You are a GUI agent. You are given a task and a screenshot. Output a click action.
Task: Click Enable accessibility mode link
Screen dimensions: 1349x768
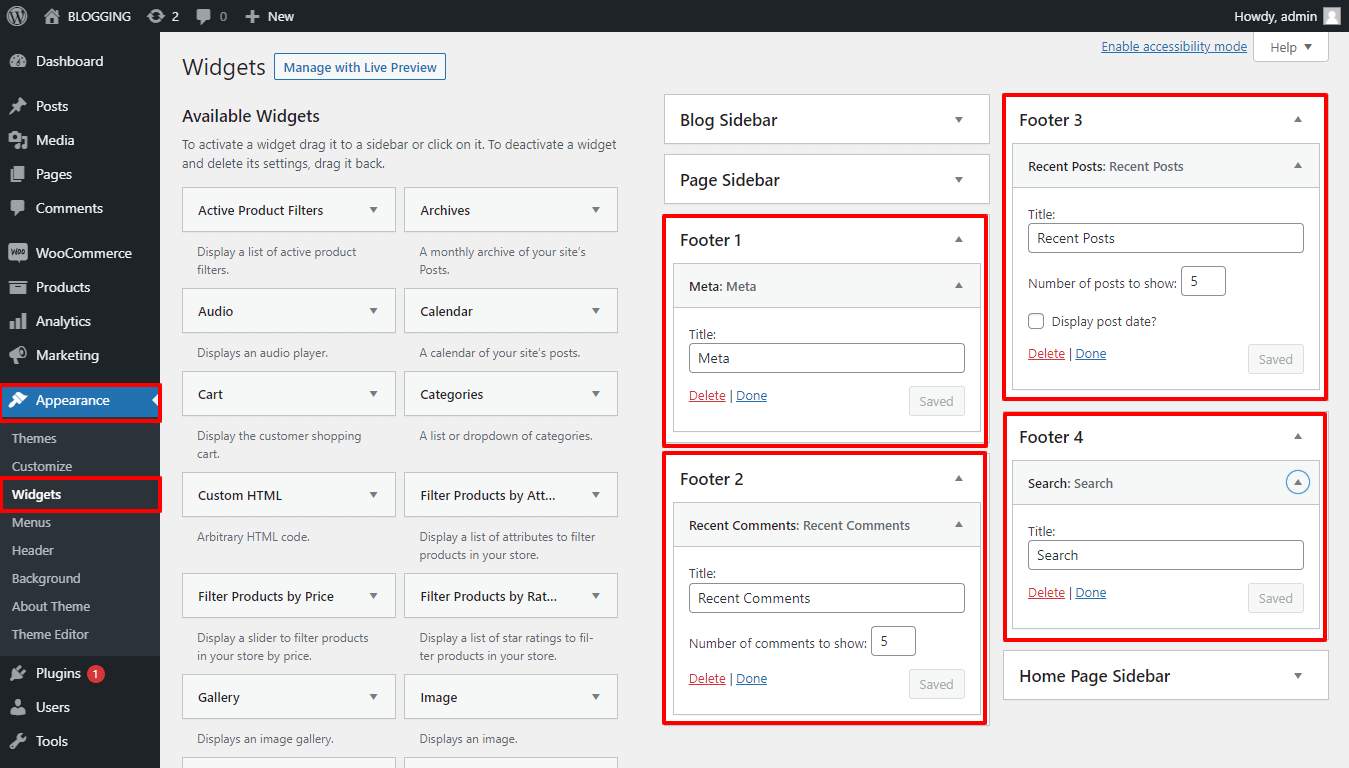[x=1174, y=47]
